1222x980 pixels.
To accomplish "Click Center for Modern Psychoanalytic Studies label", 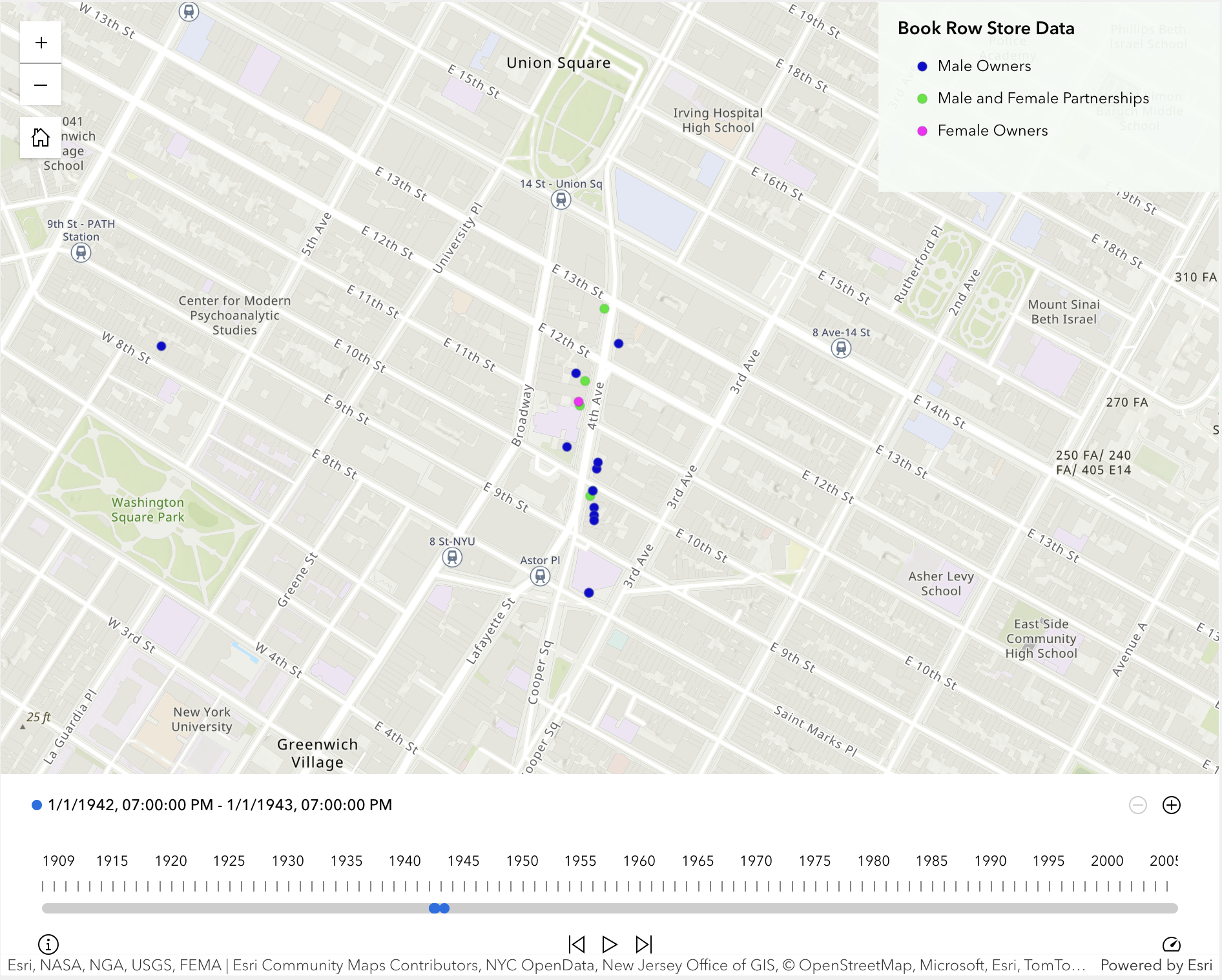I will click(x=234, y=315).
